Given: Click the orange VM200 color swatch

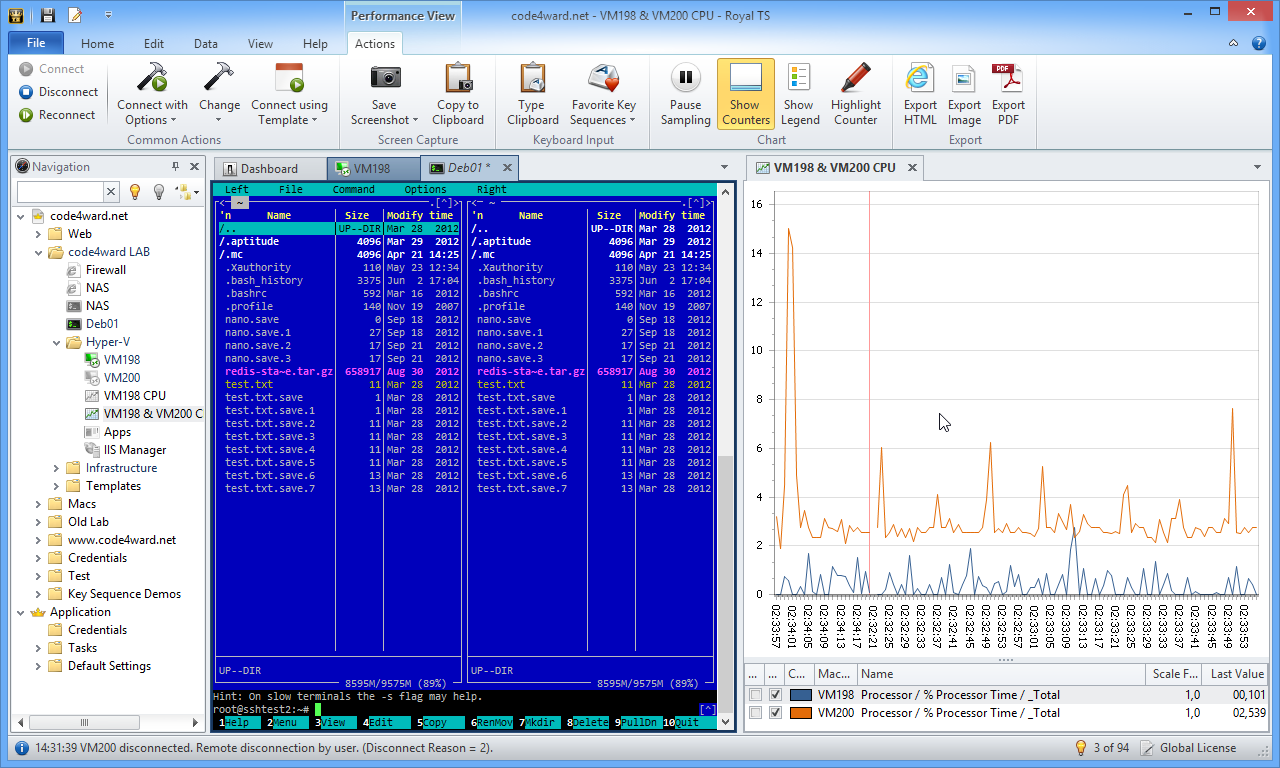Looking at the screenshot, I should pos(800,713).
